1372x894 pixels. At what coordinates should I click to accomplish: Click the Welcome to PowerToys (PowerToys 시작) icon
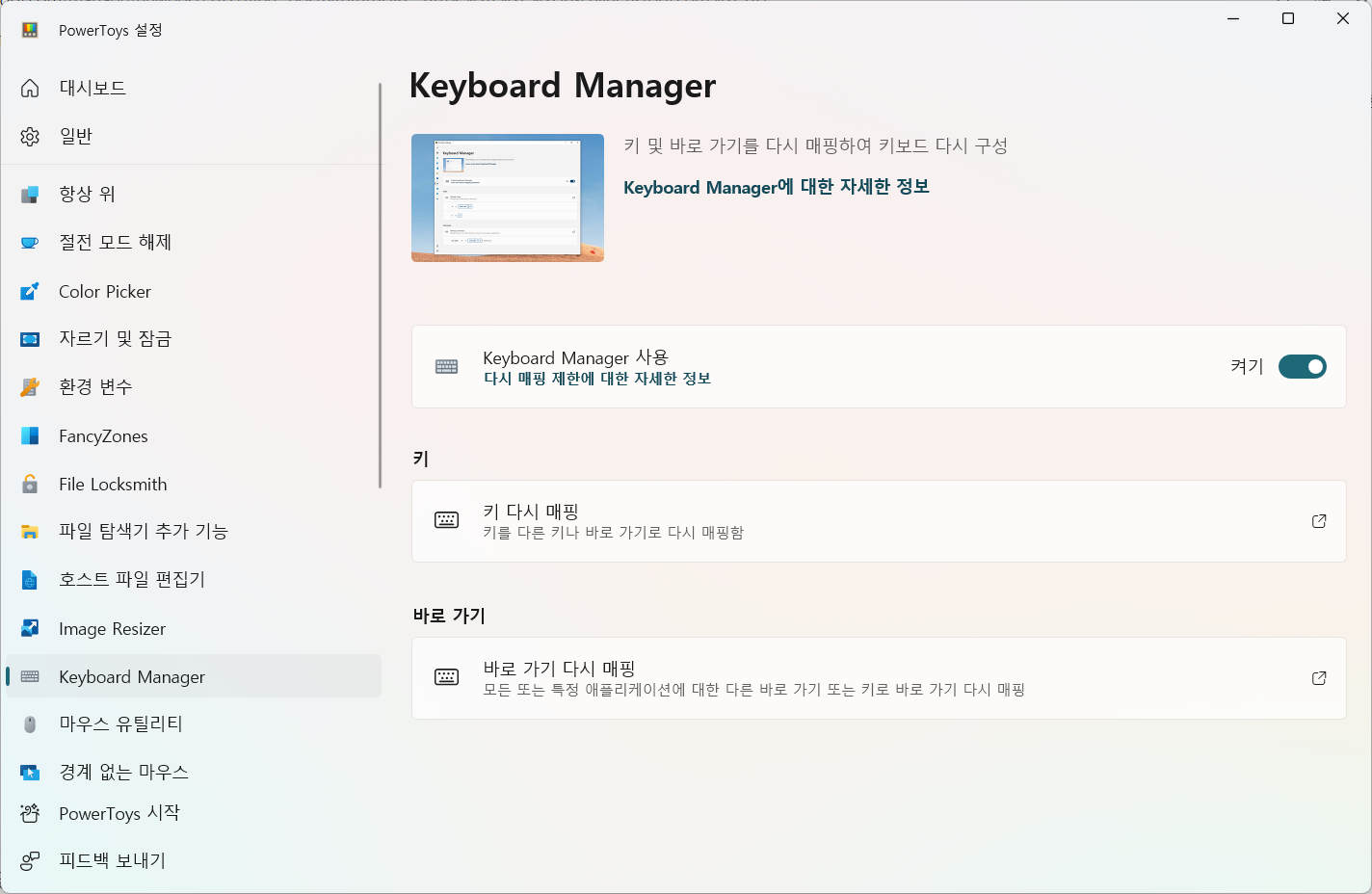click(x=30, y=813)
